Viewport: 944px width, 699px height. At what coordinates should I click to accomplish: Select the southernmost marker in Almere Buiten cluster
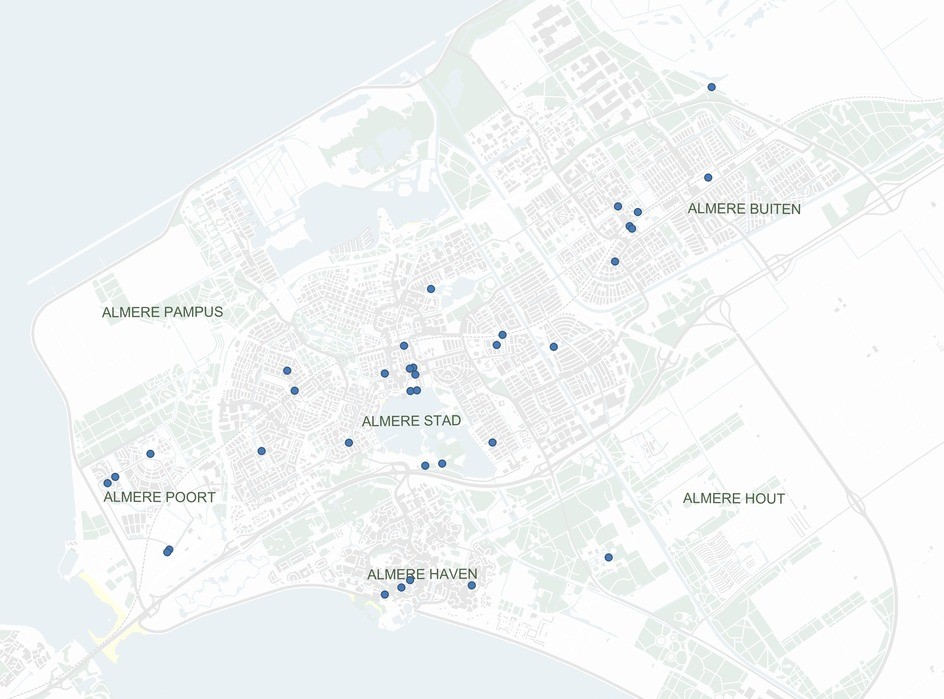tap(615, 261)
